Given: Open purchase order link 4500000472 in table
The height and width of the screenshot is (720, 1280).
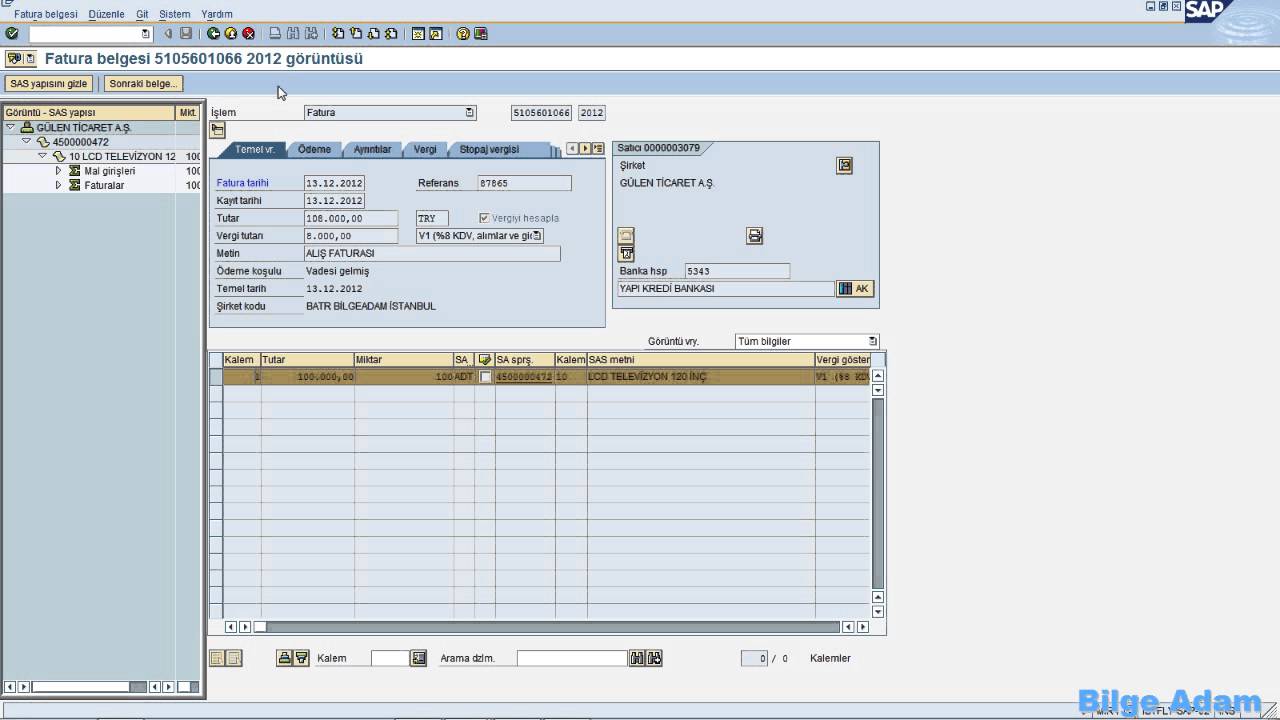Looking at the screenshot, I should click(x=524, y=377).
